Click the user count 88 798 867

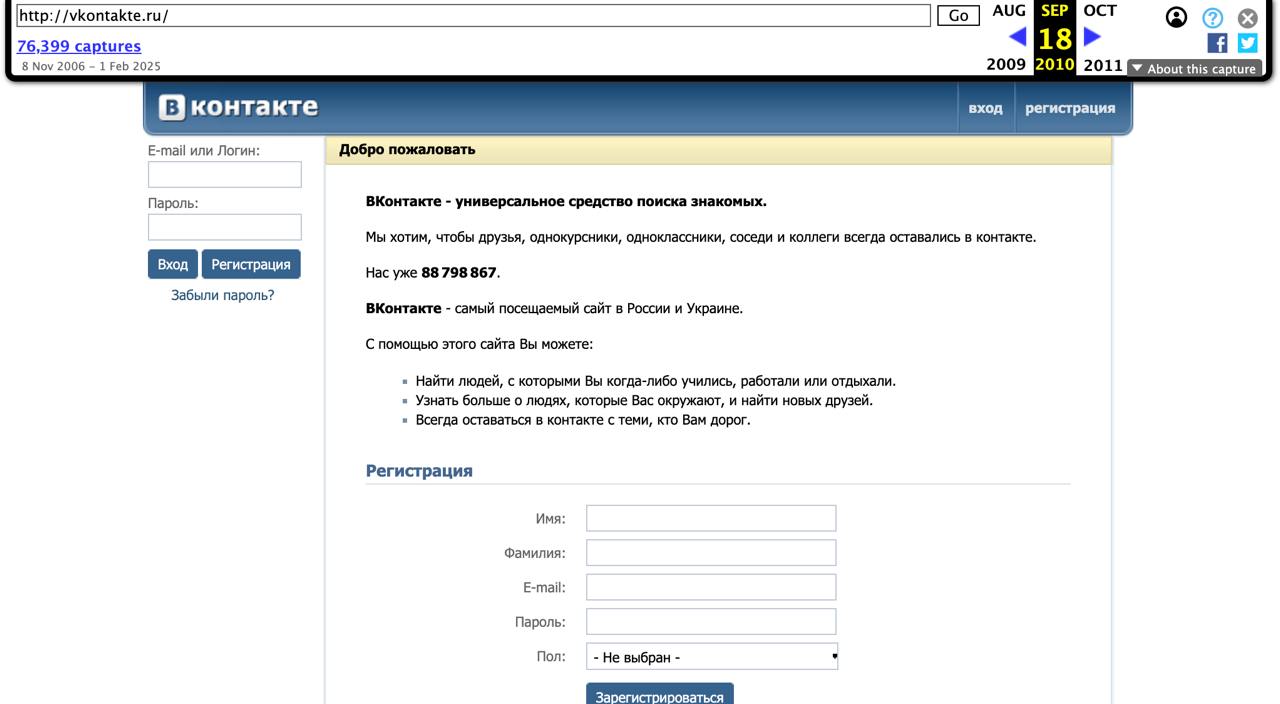coord(459,273)
